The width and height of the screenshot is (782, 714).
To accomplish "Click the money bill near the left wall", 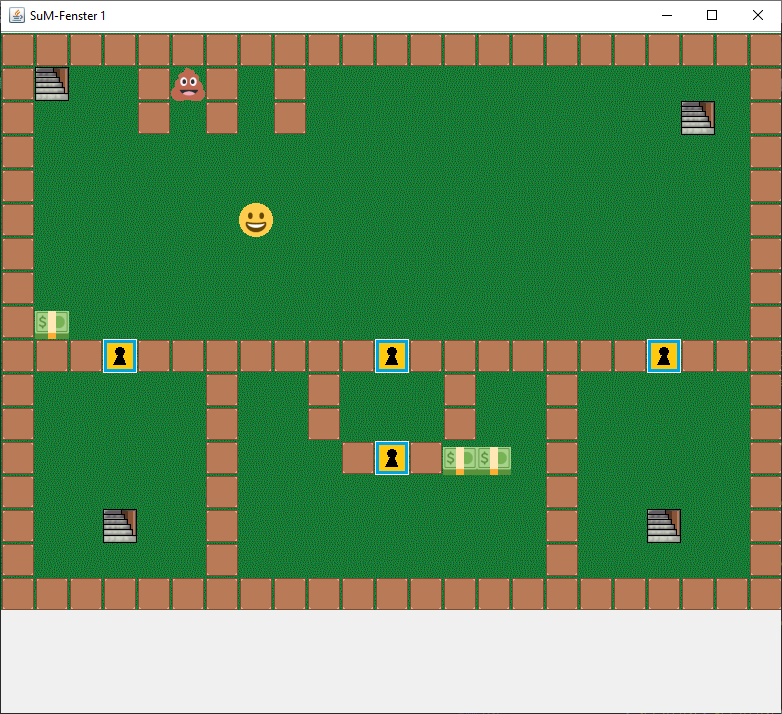I will pyautogui.click(x=52, y=325).
